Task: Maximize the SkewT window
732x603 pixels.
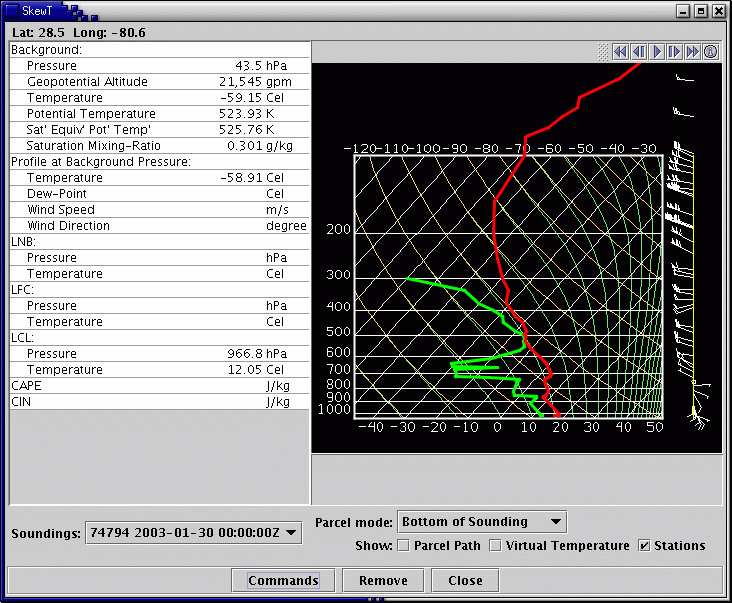Action: pos(700,11)
